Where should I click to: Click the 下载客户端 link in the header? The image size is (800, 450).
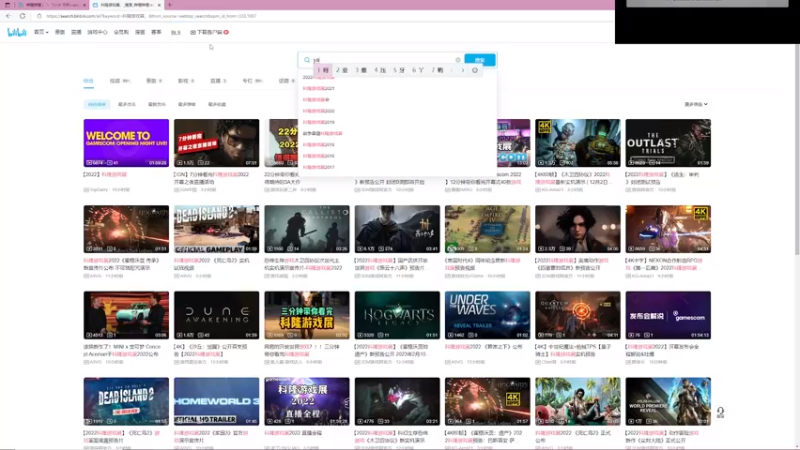[x=209, y=32]
